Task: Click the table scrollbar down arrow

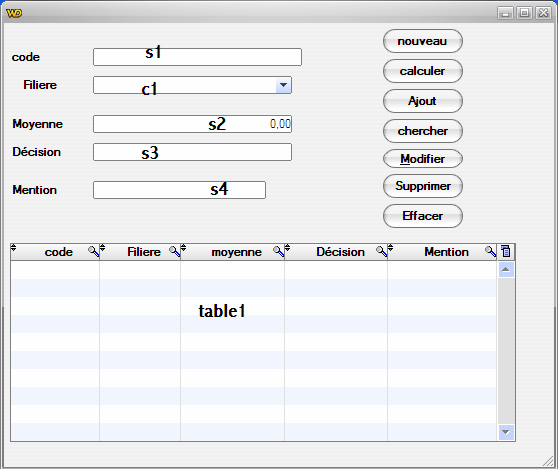Action: (506, 432)
